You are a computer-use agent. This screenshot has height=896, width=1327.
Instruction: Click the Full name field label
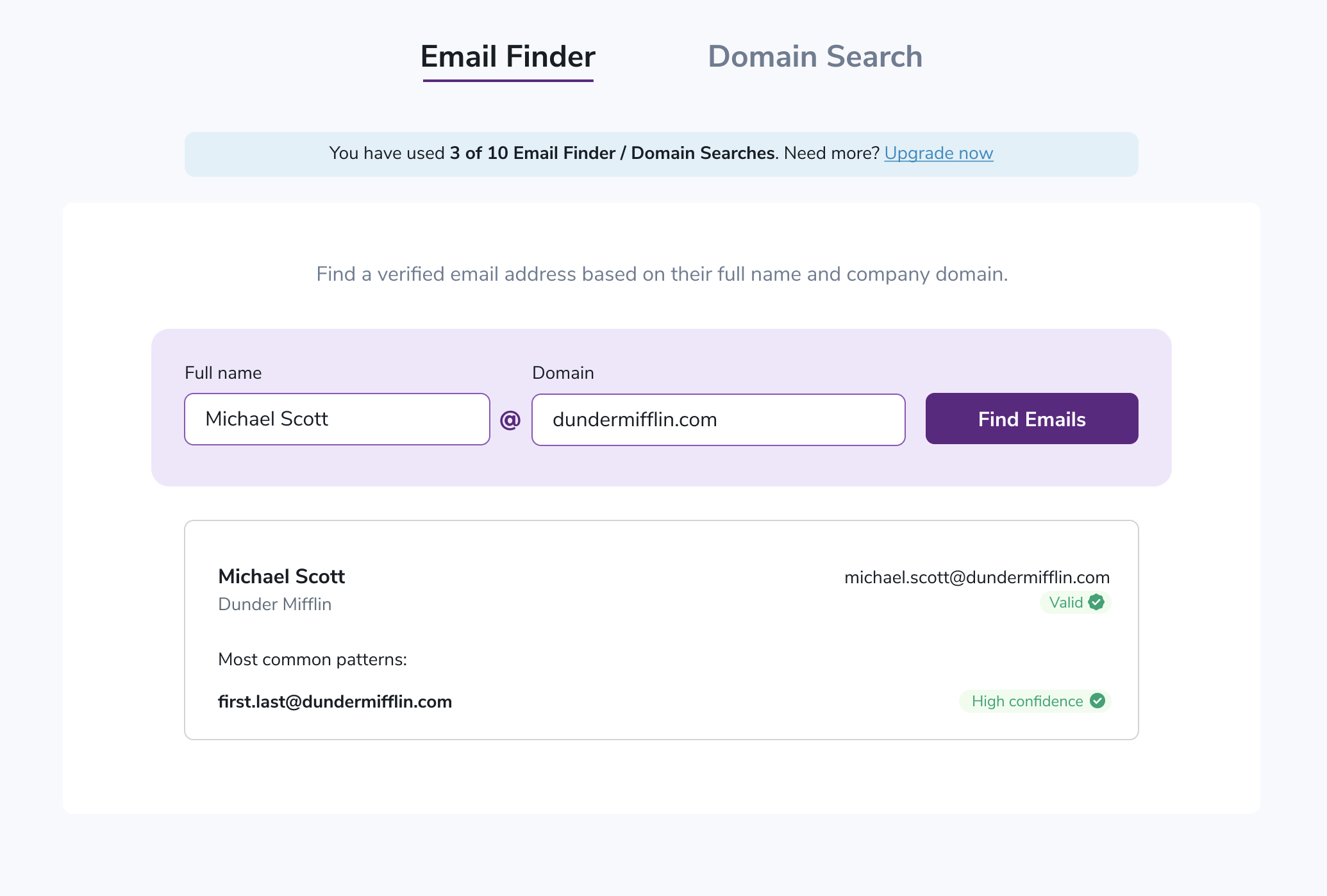point(222,372)
